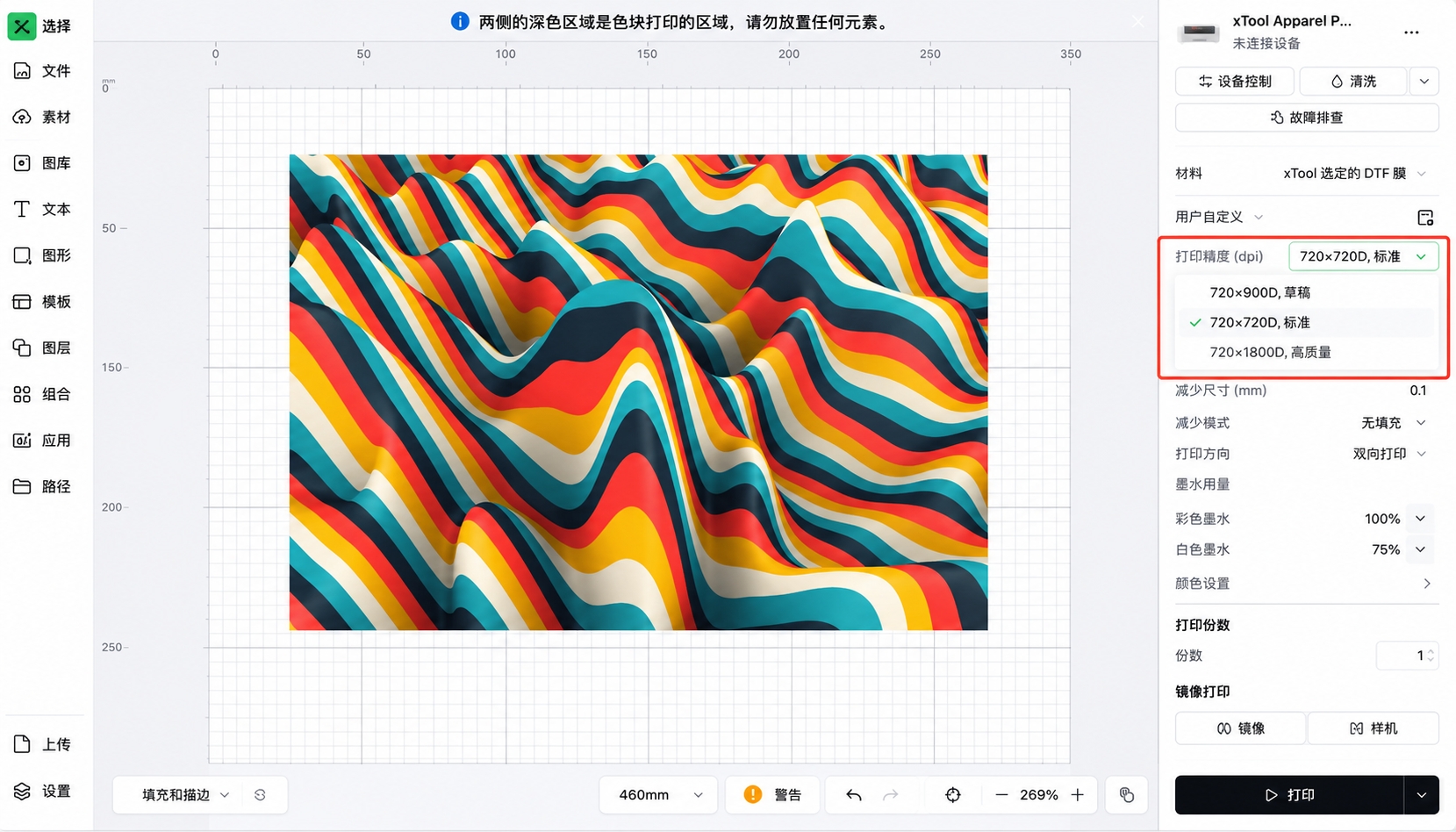Open the three-dot device menu
Image resolution: width=1456 pixels, height=832 pixels.
1411,32
